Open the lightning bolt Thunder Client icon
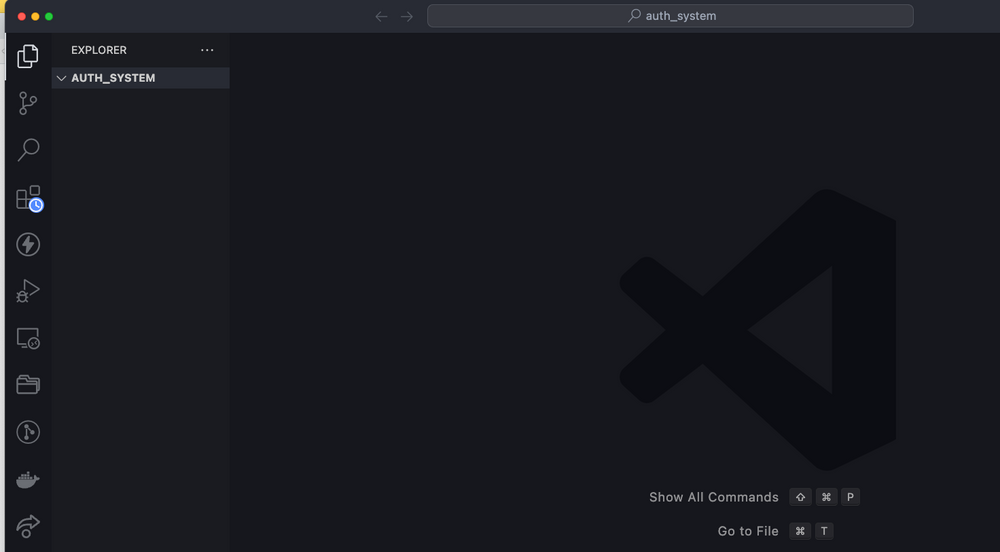 coord(28,244)
